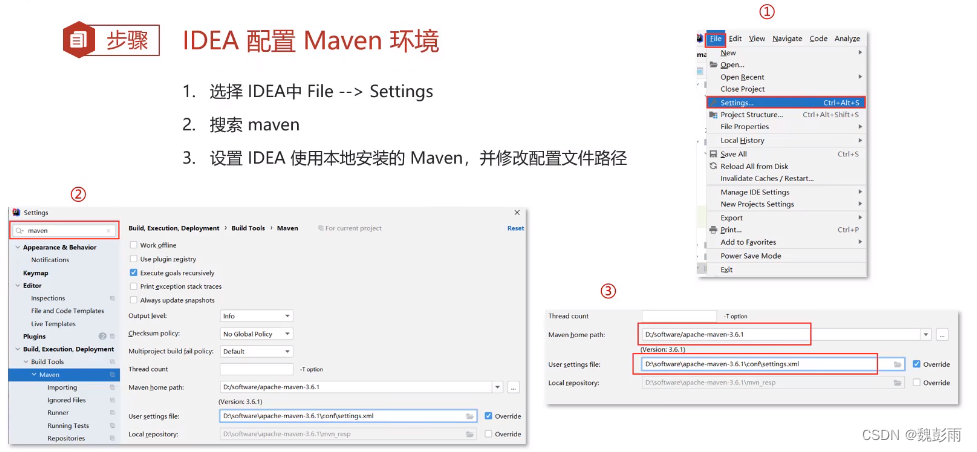Image resolution: width=977 pixels, height=452 pixels.
Task: Click the Build Tools breadcrumb
Action: [248, 229]
